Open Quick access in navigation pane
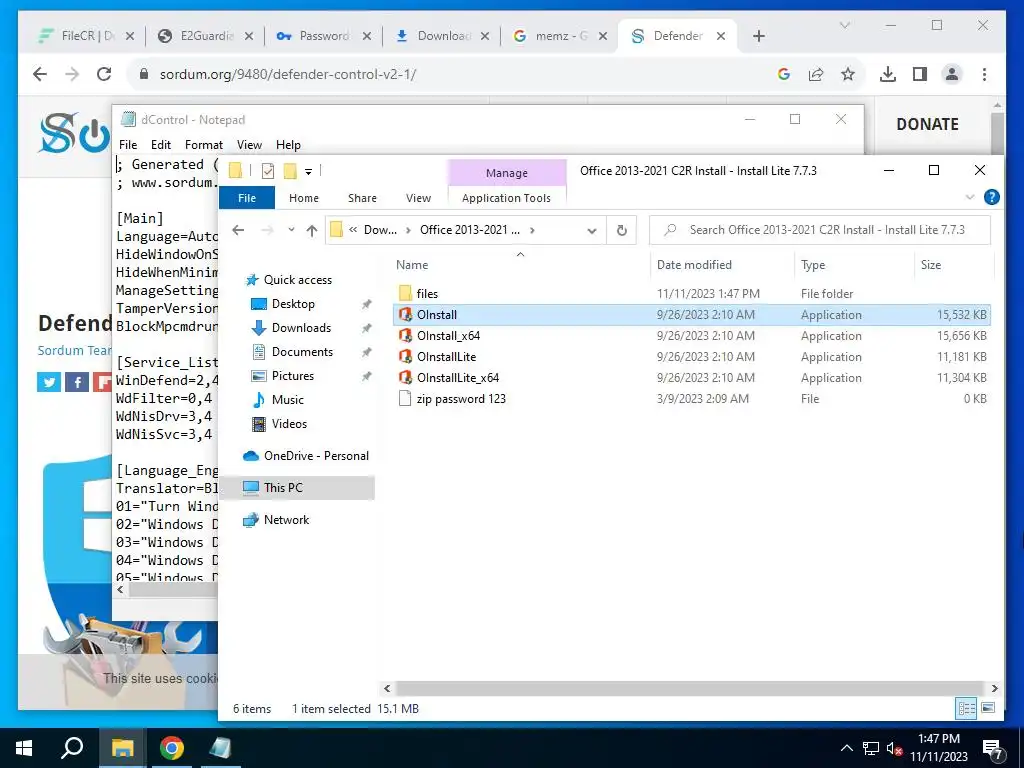Image resolution: width=1024 pixels, height=768 pixels. click(297, 280)
